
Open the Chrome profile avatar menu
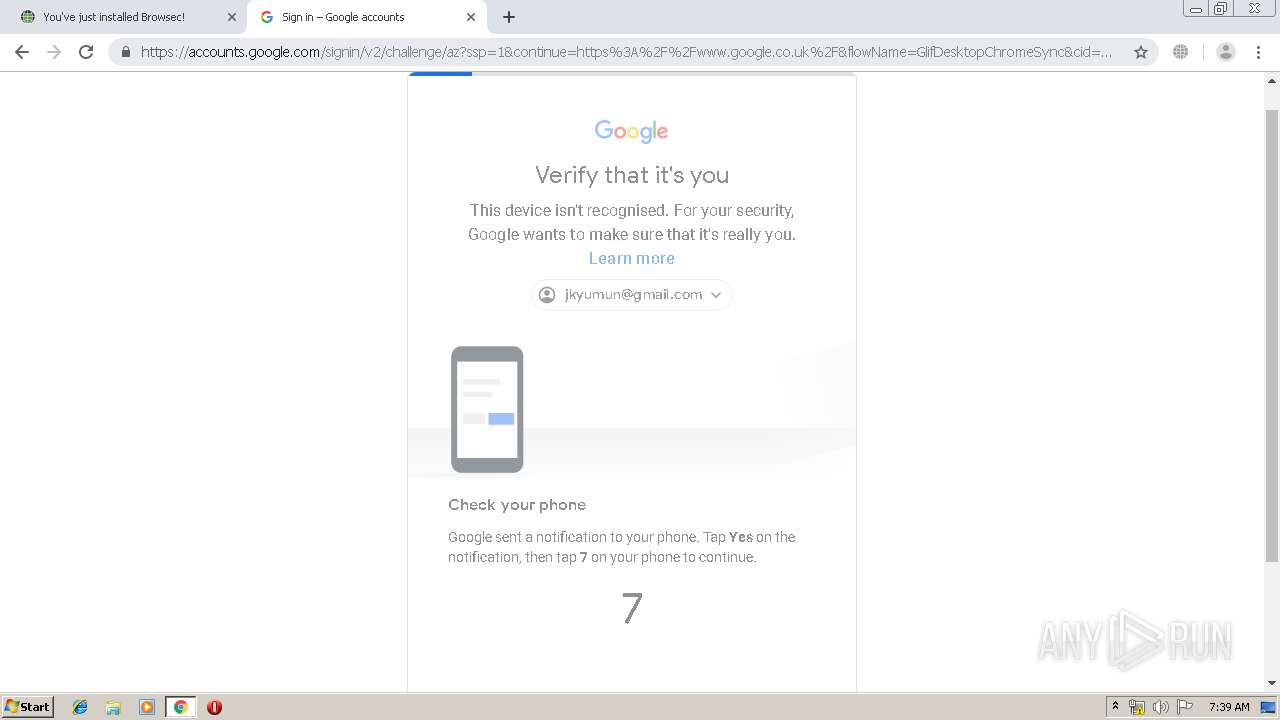tap(1225, 52)
